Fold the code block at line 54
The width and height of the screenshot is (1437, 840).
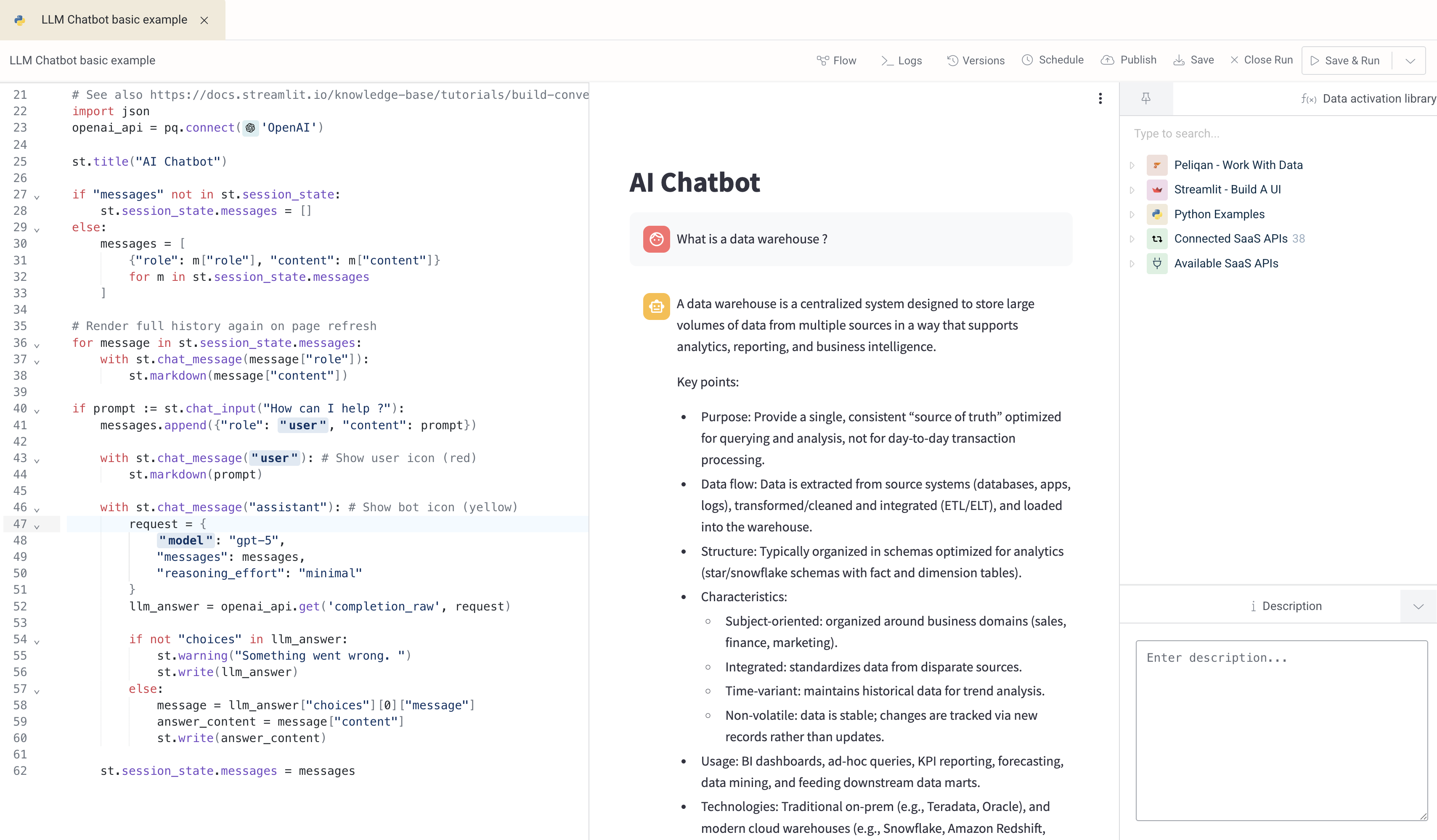37,642
